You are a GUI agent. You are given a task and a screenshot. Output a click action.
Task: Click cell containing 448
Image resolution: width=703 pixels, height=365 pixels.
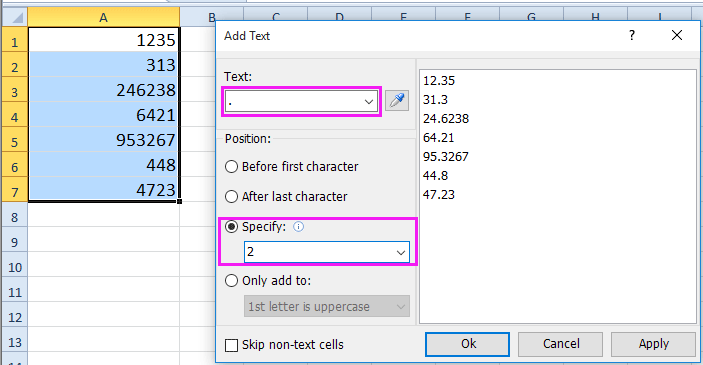point(104,165)
